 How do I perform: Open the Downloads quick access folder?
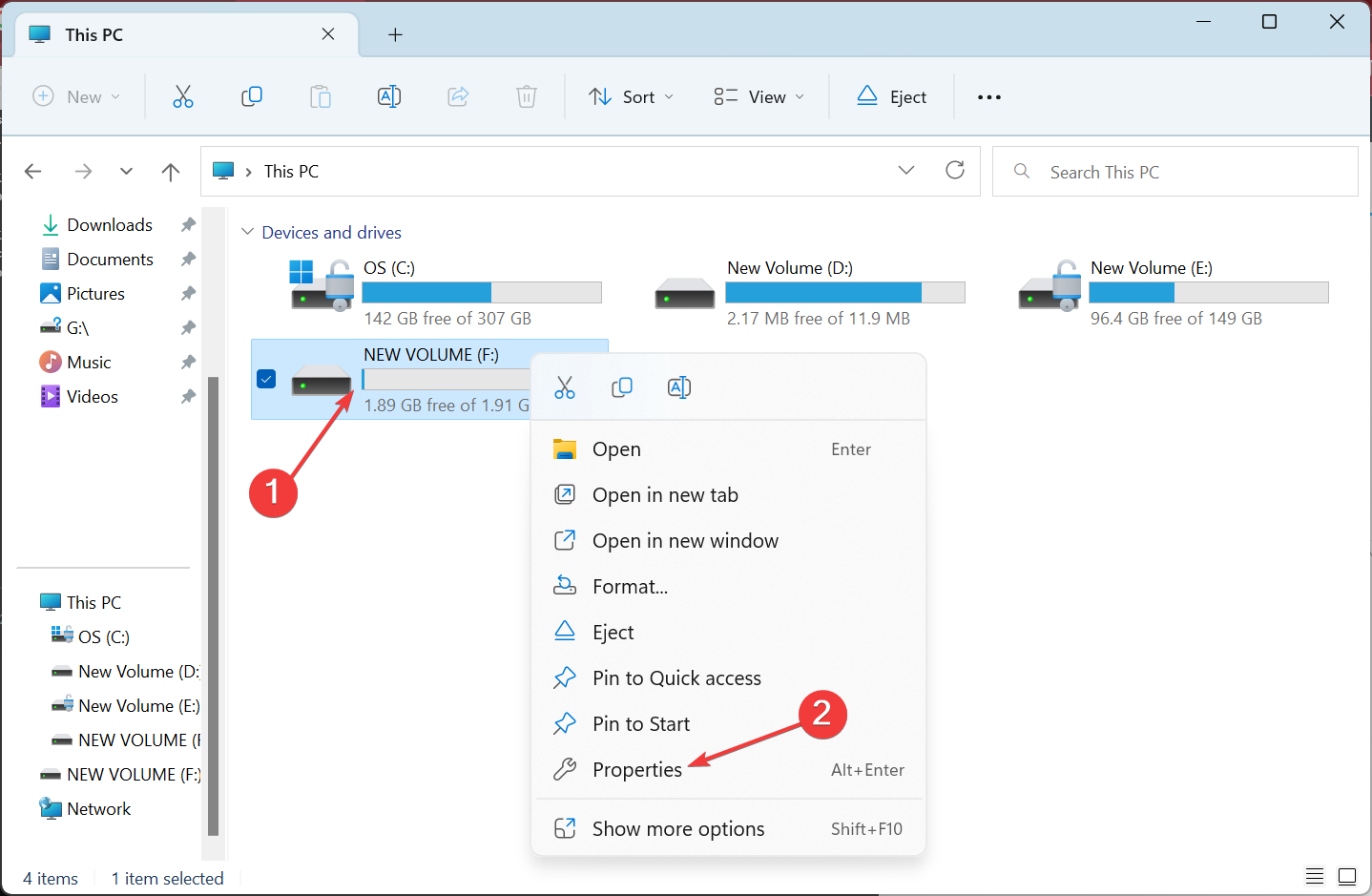tap(109, 224)
